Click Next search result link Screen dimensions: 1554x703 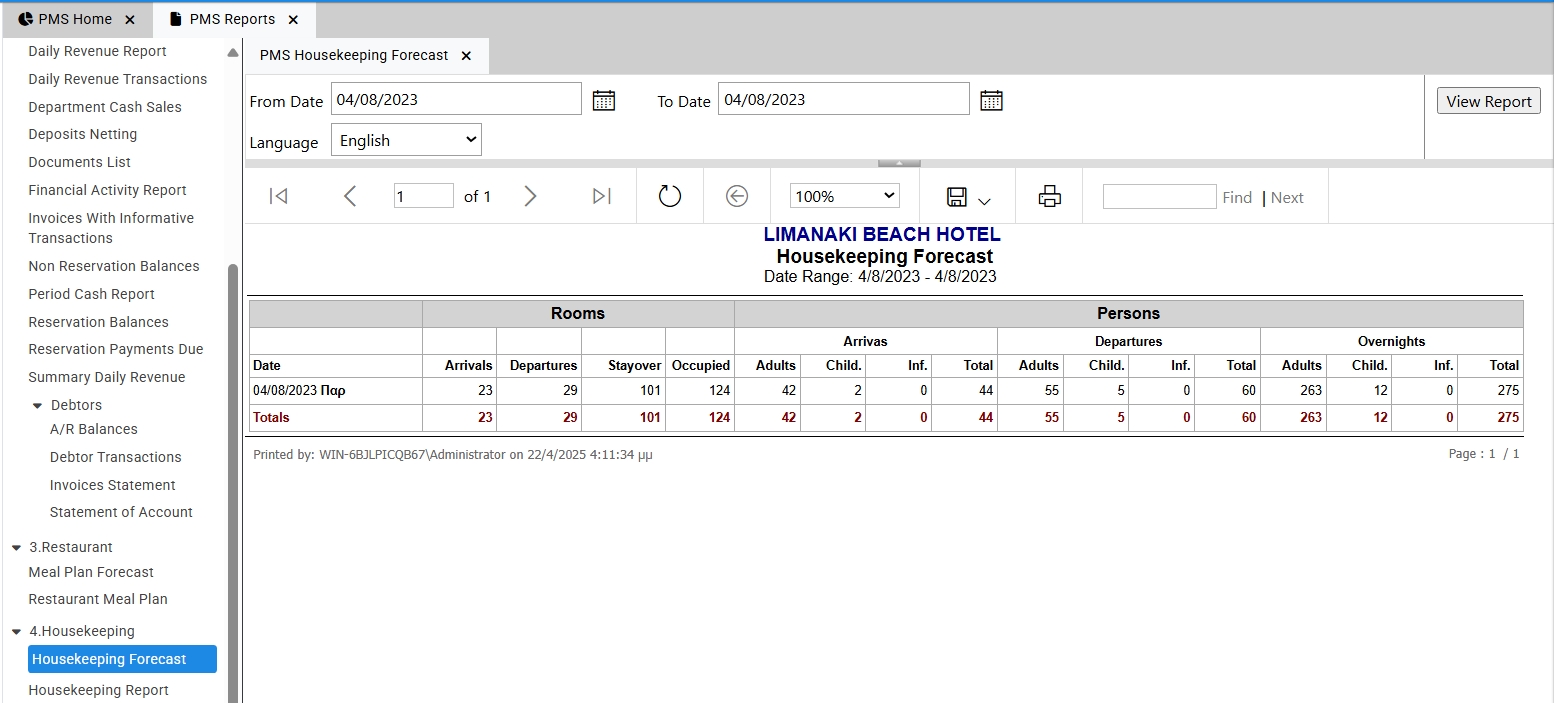[x=1287, y=198]
